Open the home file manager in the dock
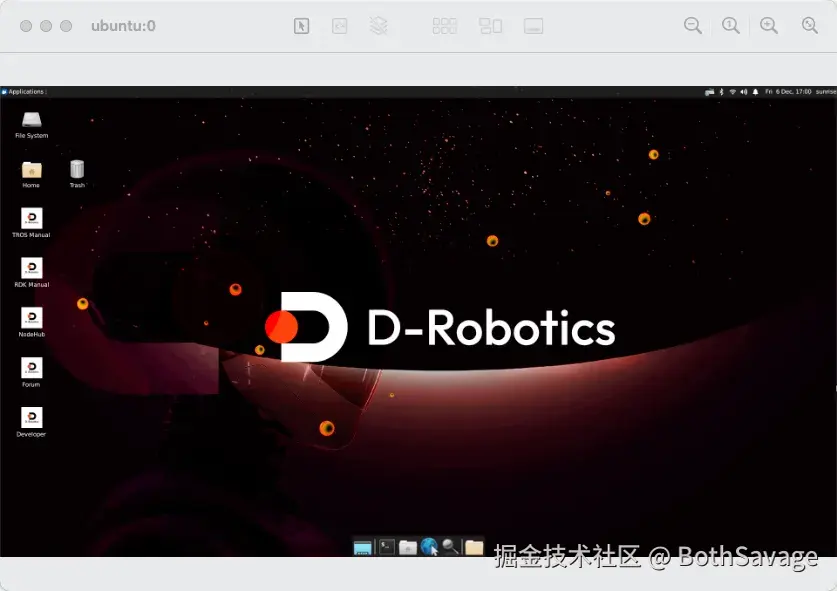 coord(408,547)
